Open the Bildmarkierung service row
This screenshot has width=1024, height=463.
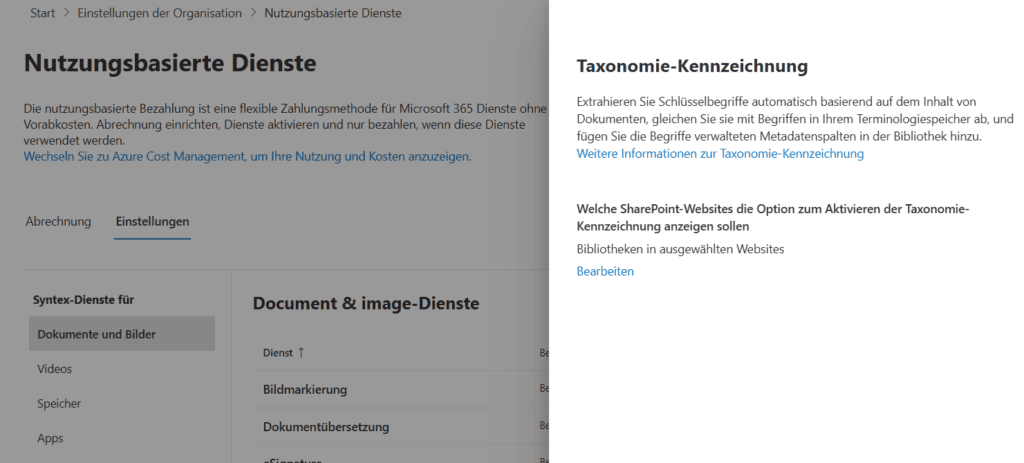click(x=304, y=389)
